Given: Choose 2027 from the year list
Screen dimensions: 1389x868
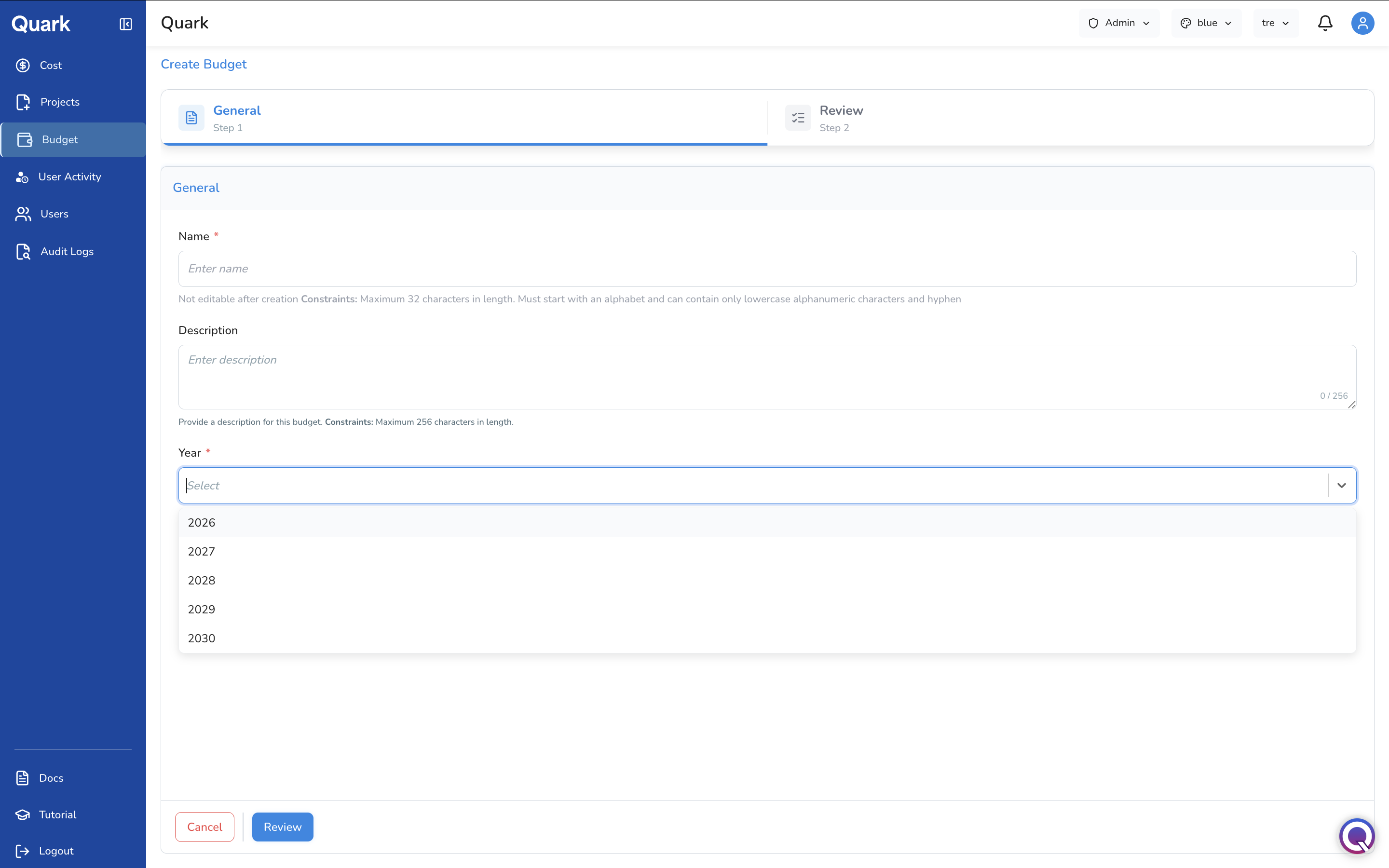Looking at the screenshot, I should point(767,552).
